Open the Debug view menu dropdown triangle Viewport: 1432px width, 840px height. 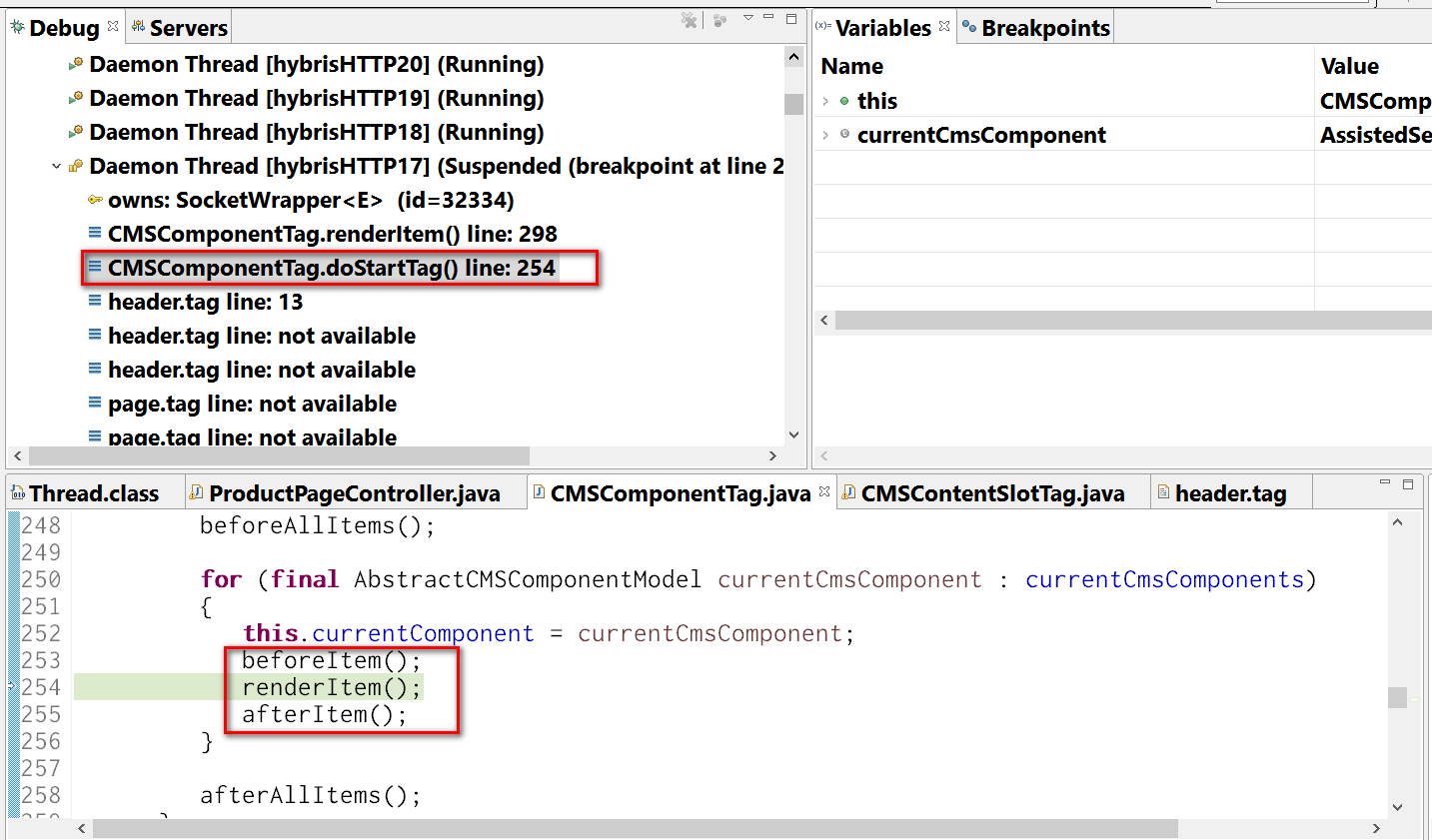[747, 18]
